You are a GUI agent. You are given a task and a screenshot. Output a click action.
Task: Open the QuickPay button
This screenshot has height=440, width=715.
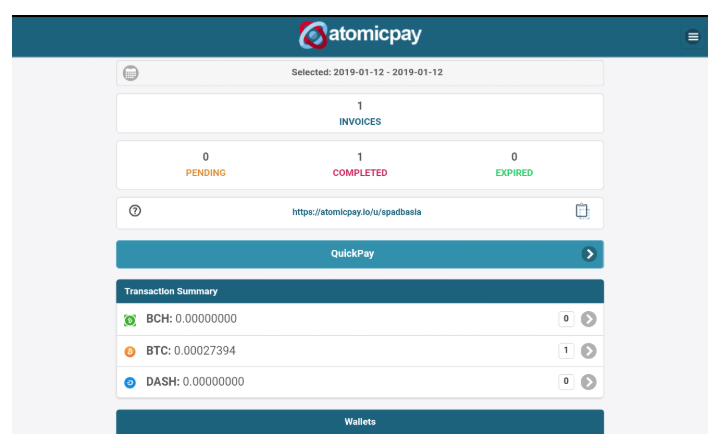360,254
